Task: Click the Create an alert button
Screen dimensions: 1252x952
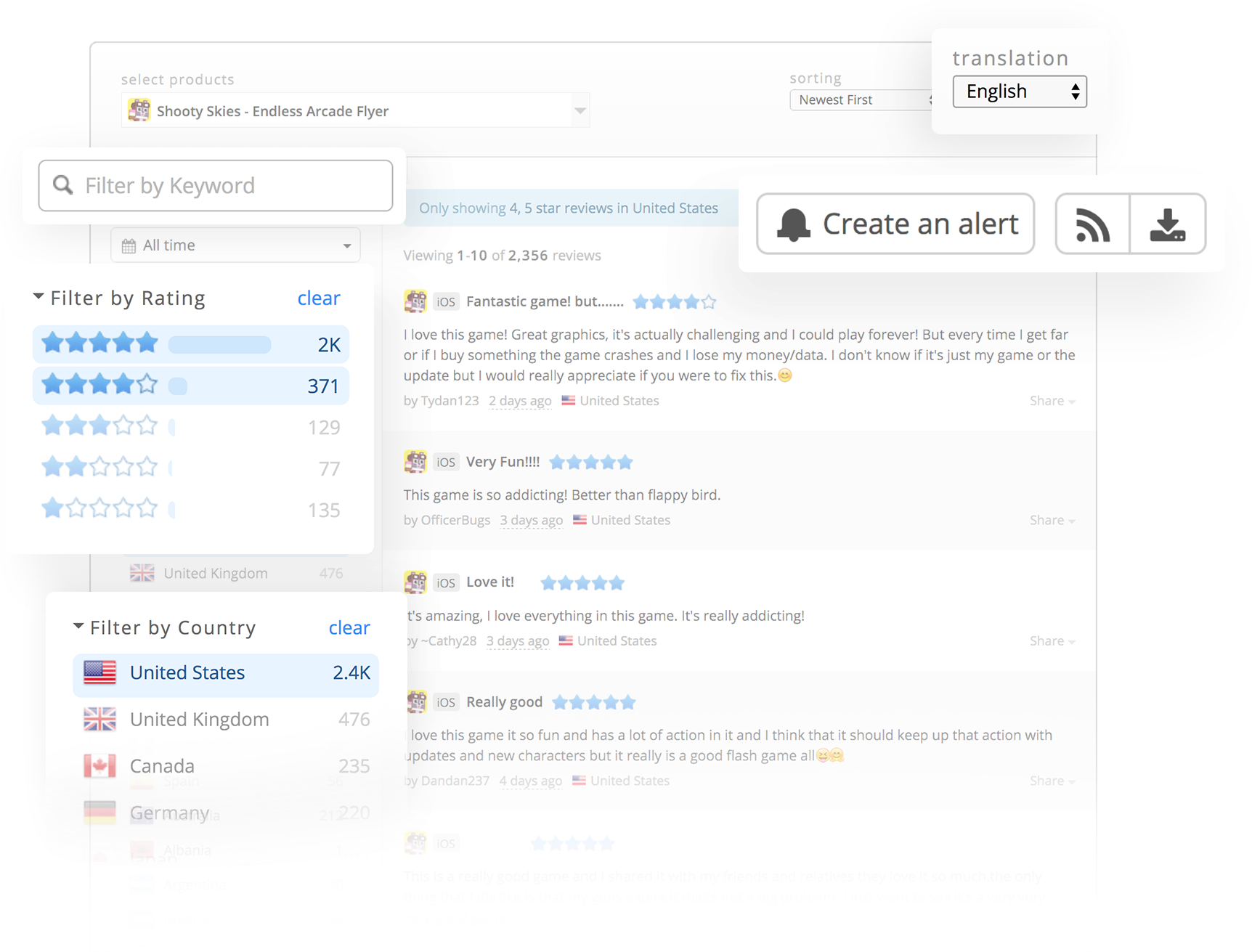Action: [x=895, y=224]
